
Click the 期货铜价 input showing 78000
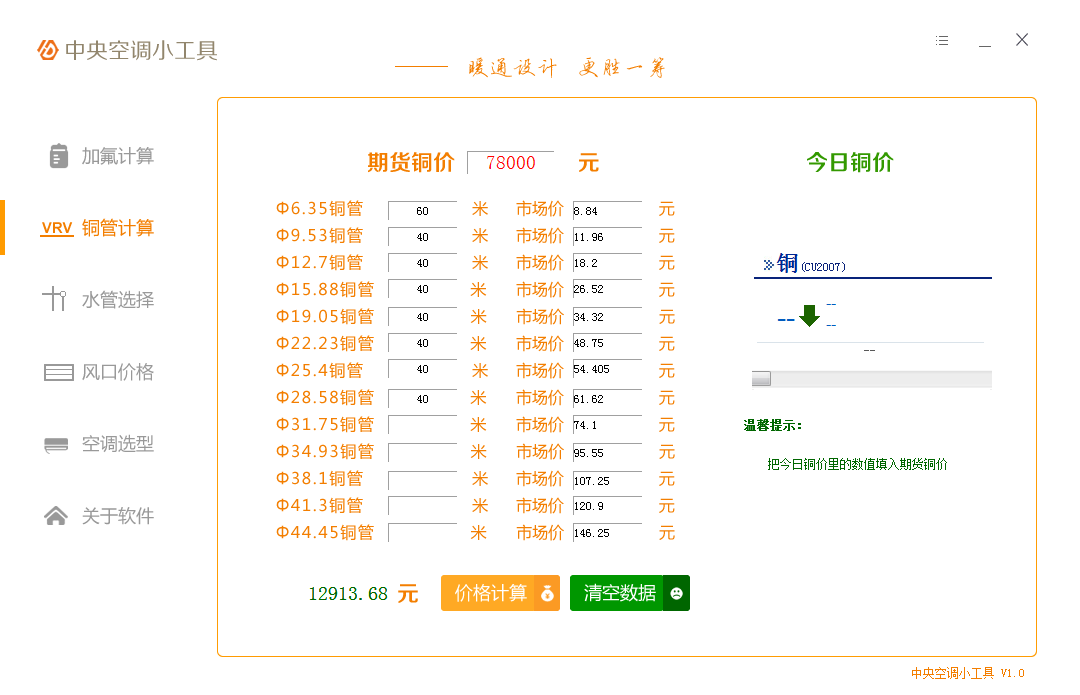coord(510,163)
